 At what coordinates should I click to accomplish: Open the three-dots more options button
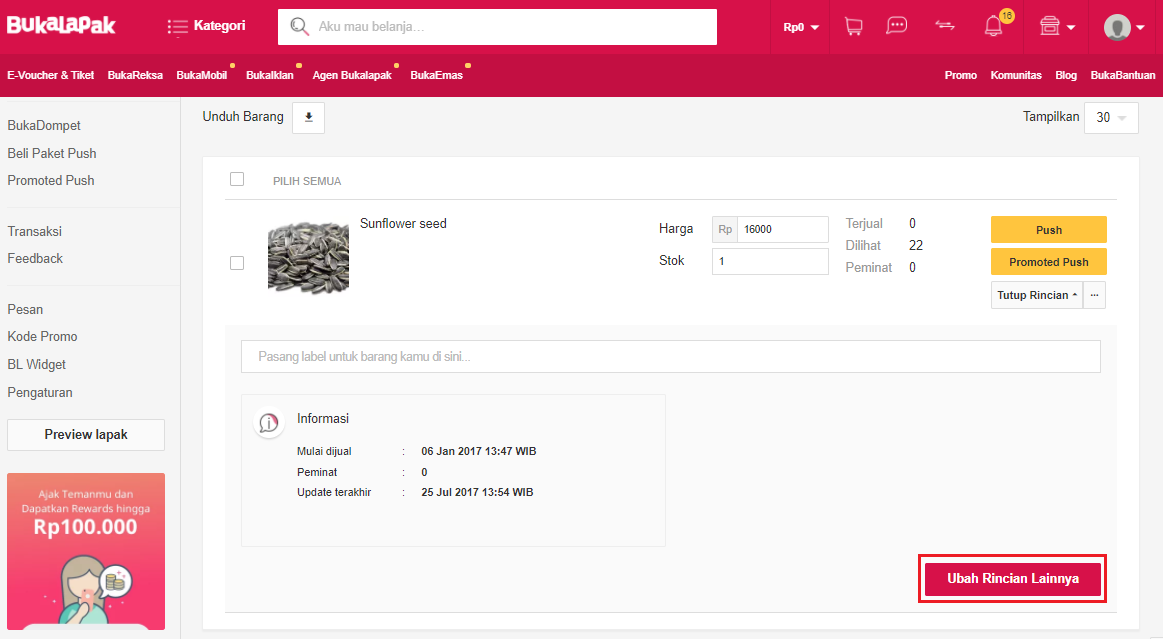pyautogui.click(x=1094, y=295)
